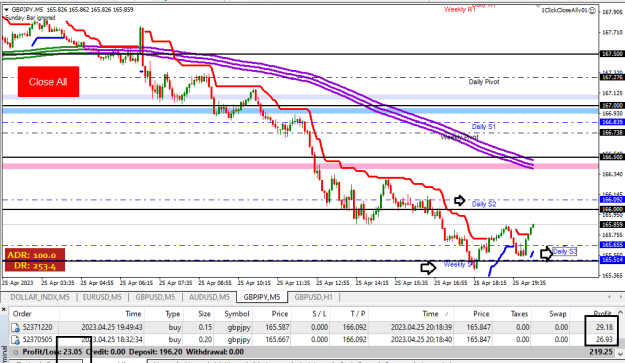The image size is (625, 363).
Task: Select order number 52371220
Action: (x=37, y=328)
